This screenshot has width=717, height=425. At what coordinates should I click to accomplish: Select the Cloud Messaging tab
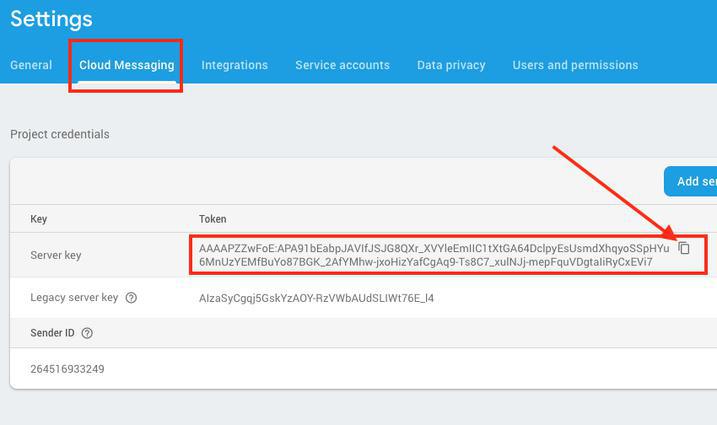(x=127, y=65)
